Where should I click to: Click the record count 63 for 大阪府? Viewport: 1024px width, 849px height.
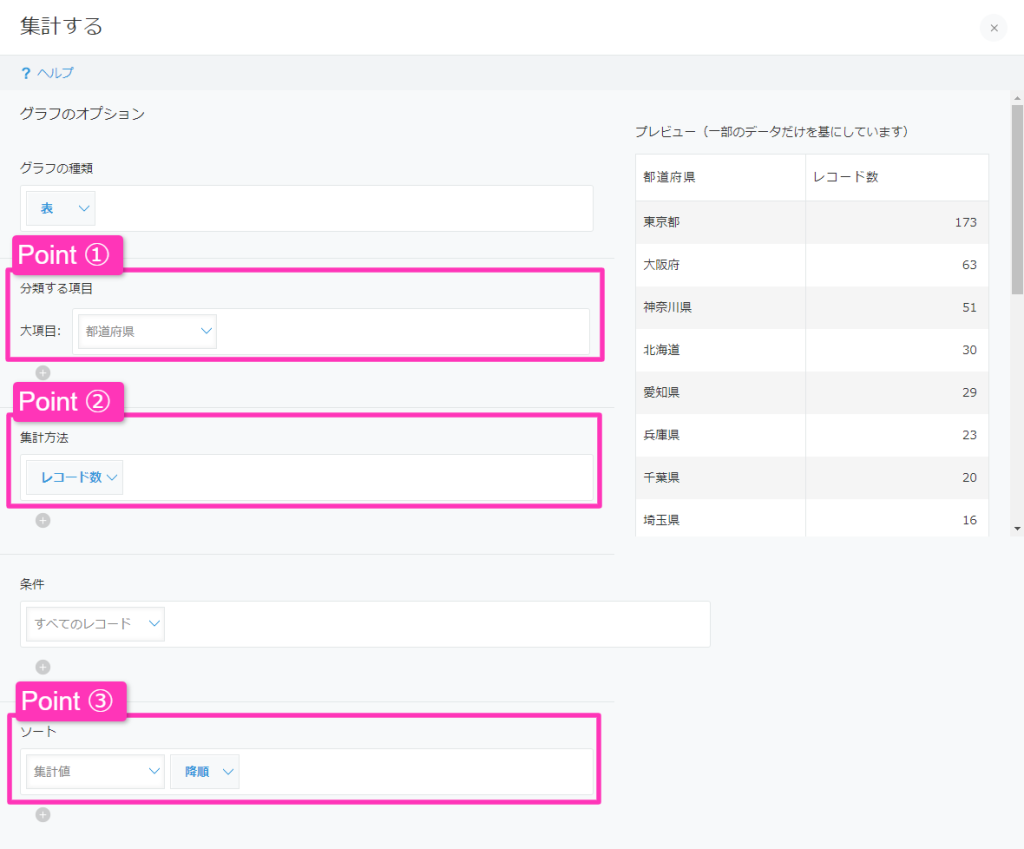[969, 265]
